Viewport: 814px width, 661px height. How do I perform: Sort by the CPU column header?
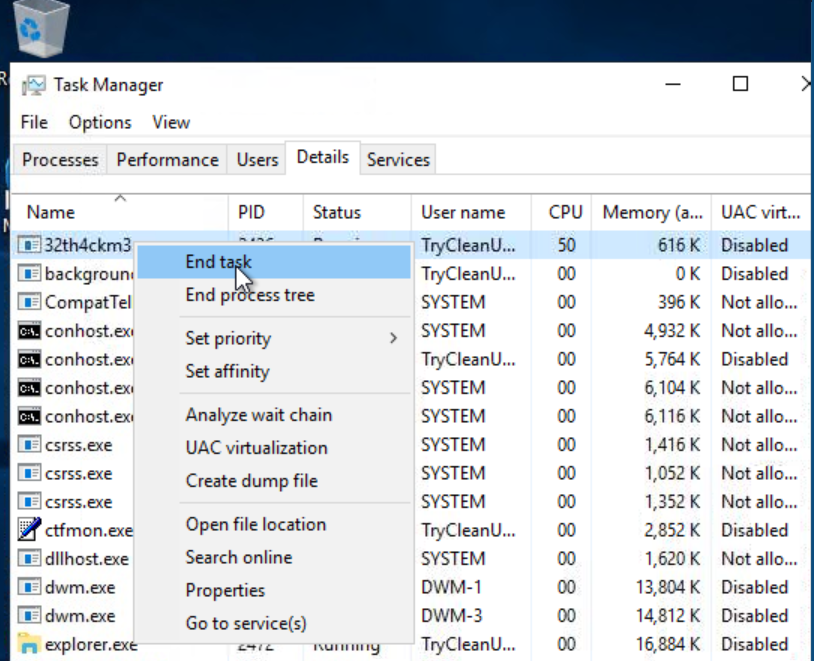(562, 212)
